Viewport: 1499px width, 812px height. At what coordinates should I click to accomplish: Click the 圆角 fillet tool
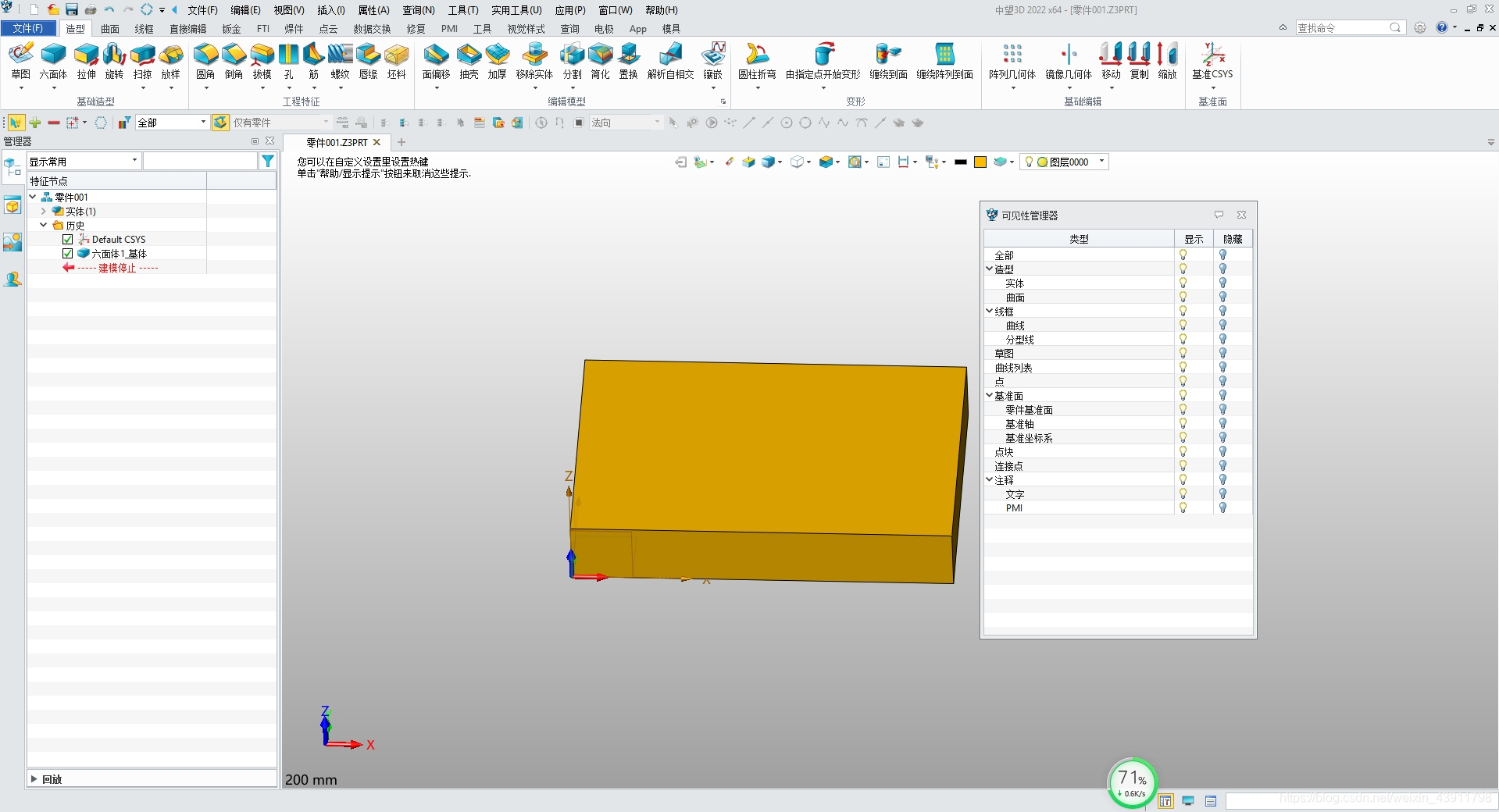click(205, 62)
